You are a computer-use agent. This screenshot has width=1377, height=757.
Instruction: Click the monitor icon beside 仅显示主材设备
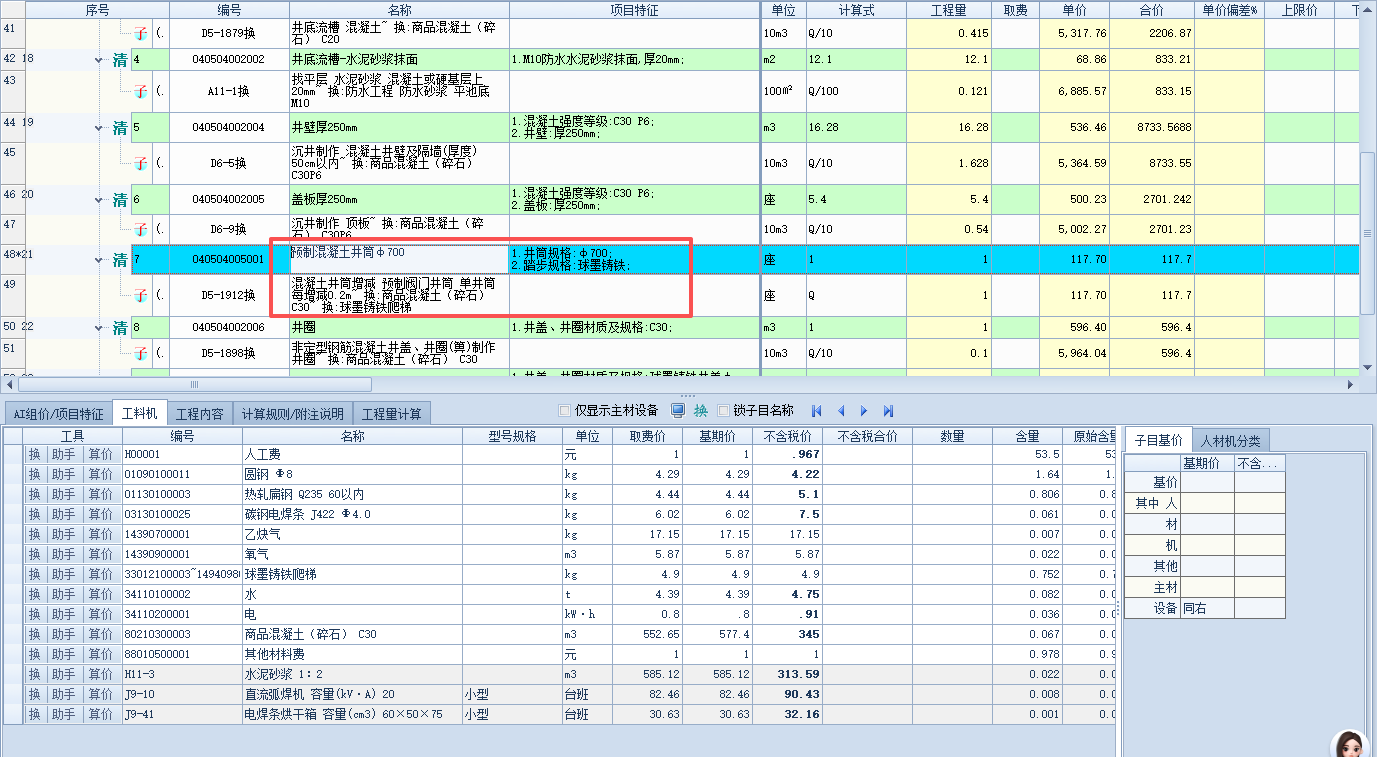coord(678,410)
